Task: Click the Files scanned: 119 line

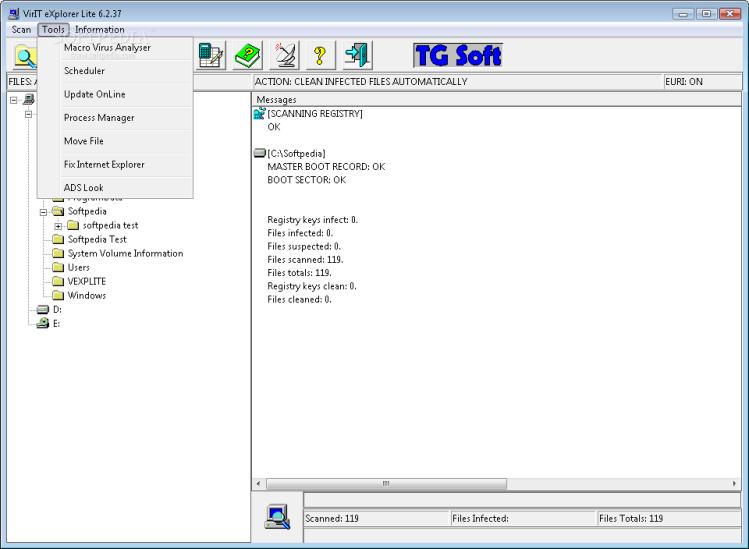Action: click(x=305, y=259)
